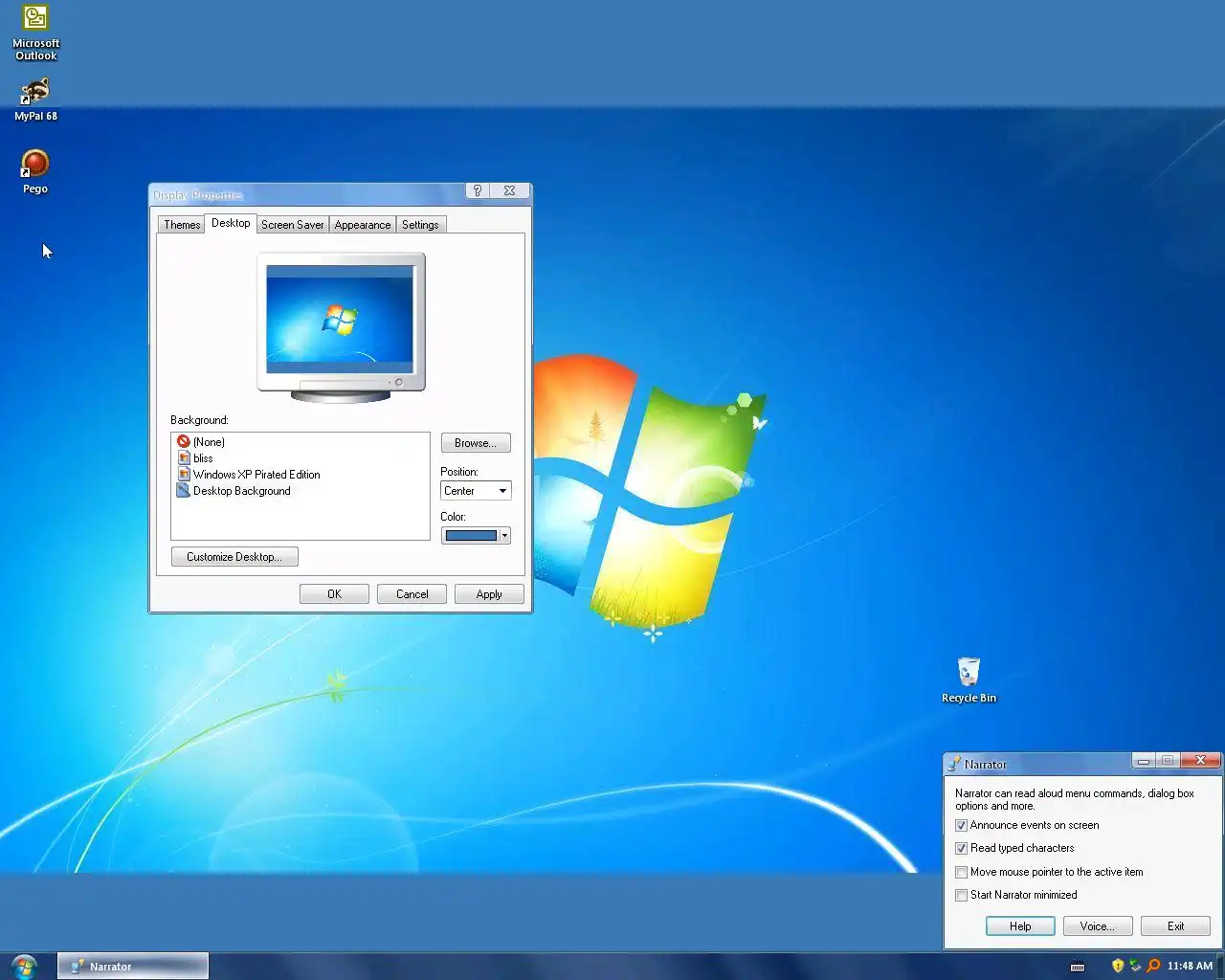Select the Recycle Bin icon
This screenshot has width=1225, height=980.
pos(969,679)
